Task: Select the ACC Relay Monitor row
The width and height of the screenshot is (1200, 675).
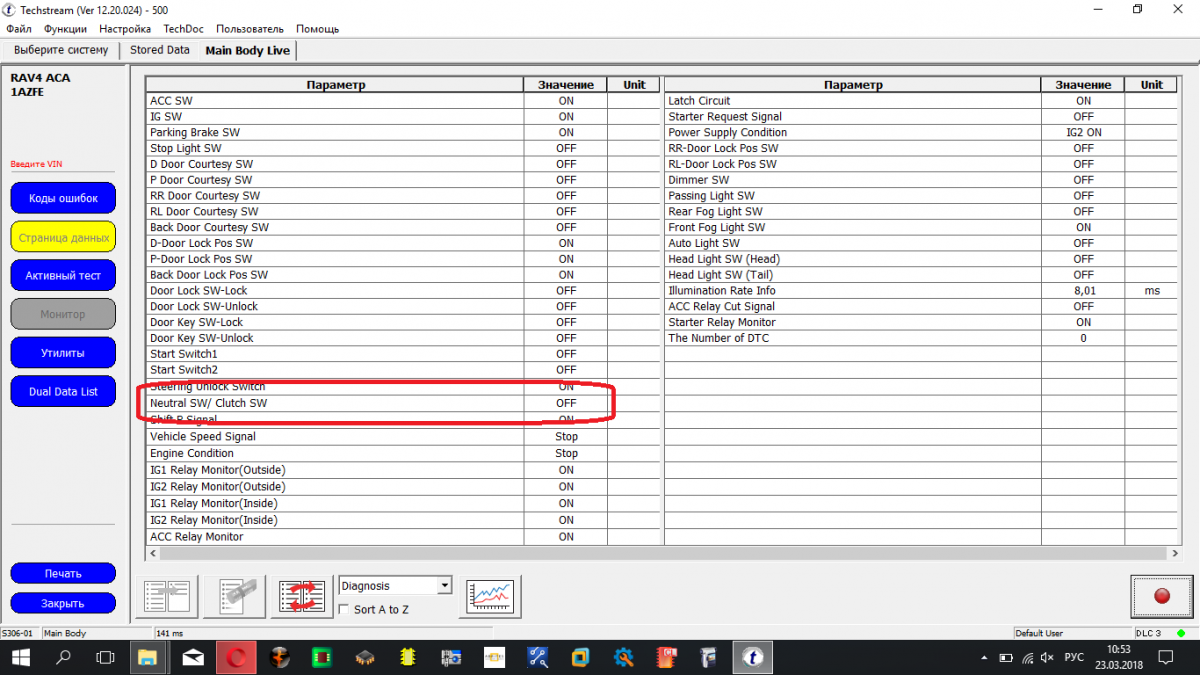Action: click(x=404, y=537)
